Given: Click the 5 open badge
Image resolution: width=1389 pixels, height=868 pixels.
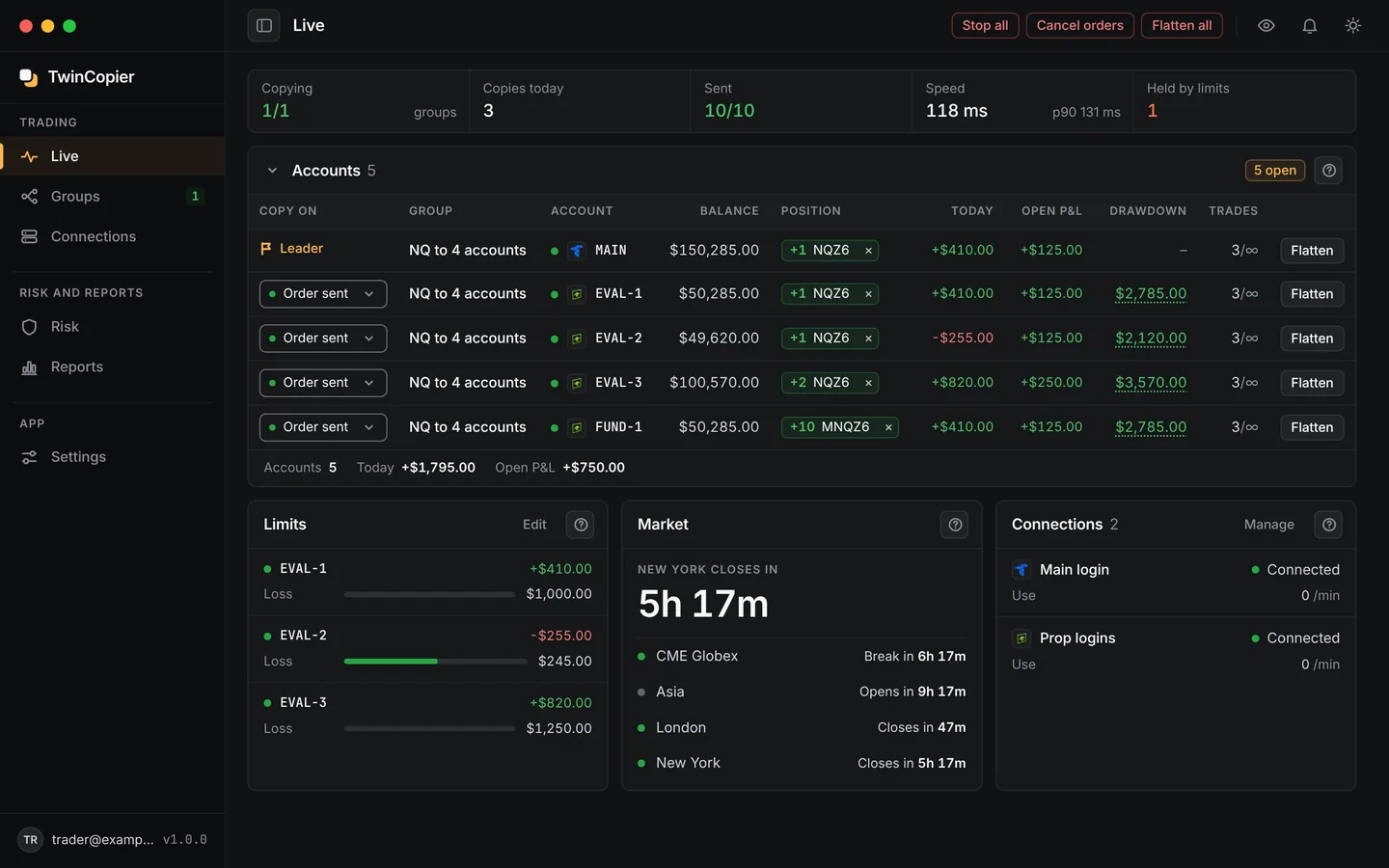Looking at the screenshot, I should click(1274, 171).
